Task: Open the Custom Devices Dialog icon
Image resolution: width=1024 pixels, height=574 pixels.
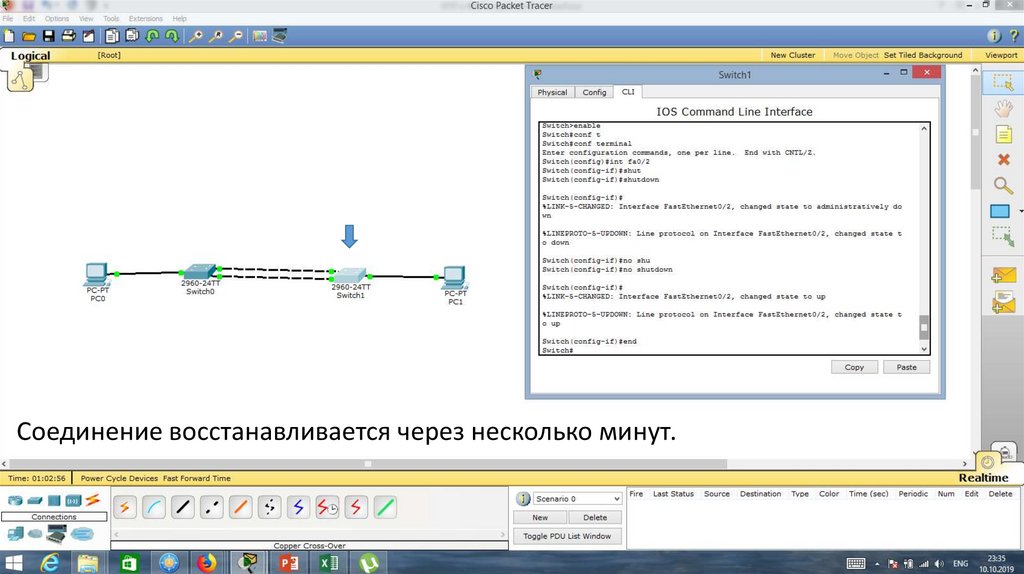Action: tap(280, 37)
